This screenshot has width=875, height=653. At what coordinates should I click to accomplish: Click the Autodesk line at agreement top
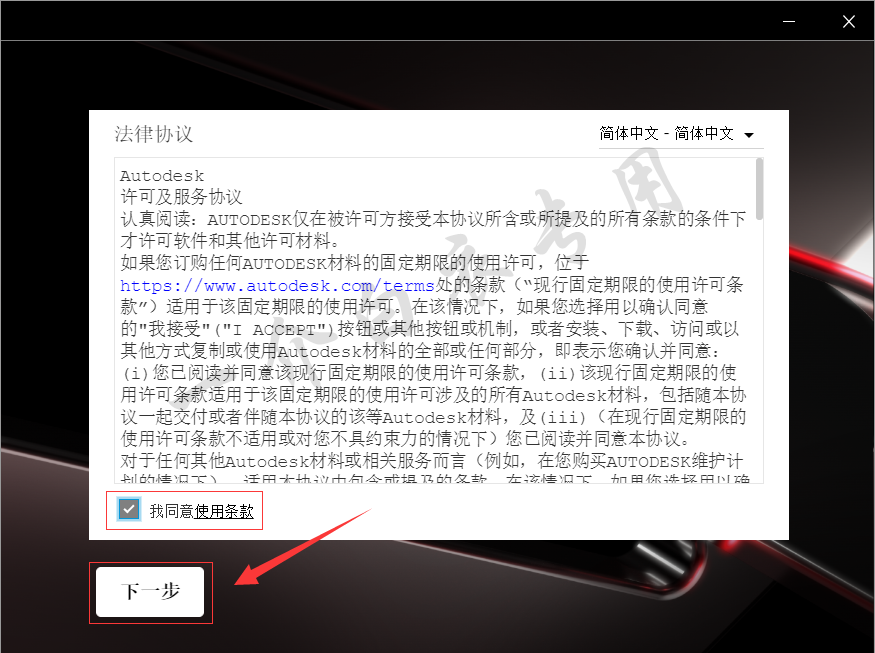(x=162, y=176)
